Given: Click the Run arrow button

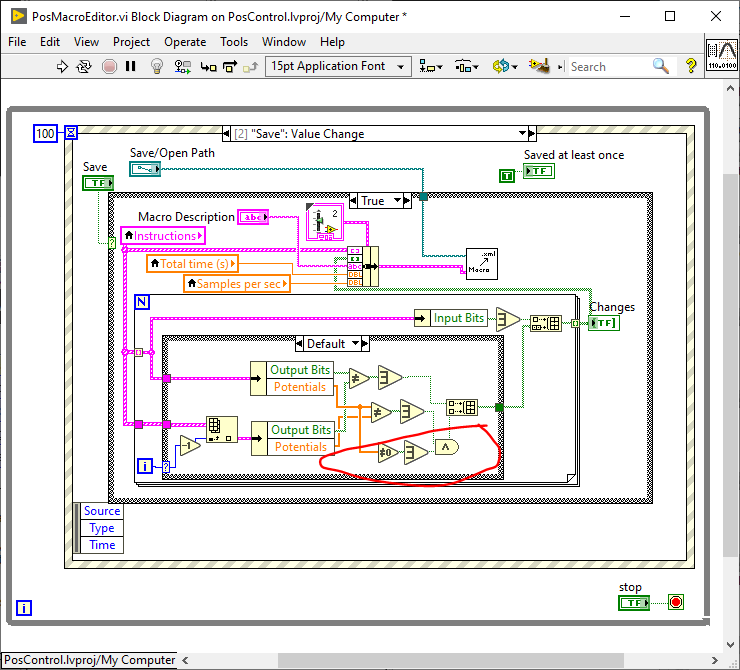Looking at the screenshot, I should click(x=62, y=66).
